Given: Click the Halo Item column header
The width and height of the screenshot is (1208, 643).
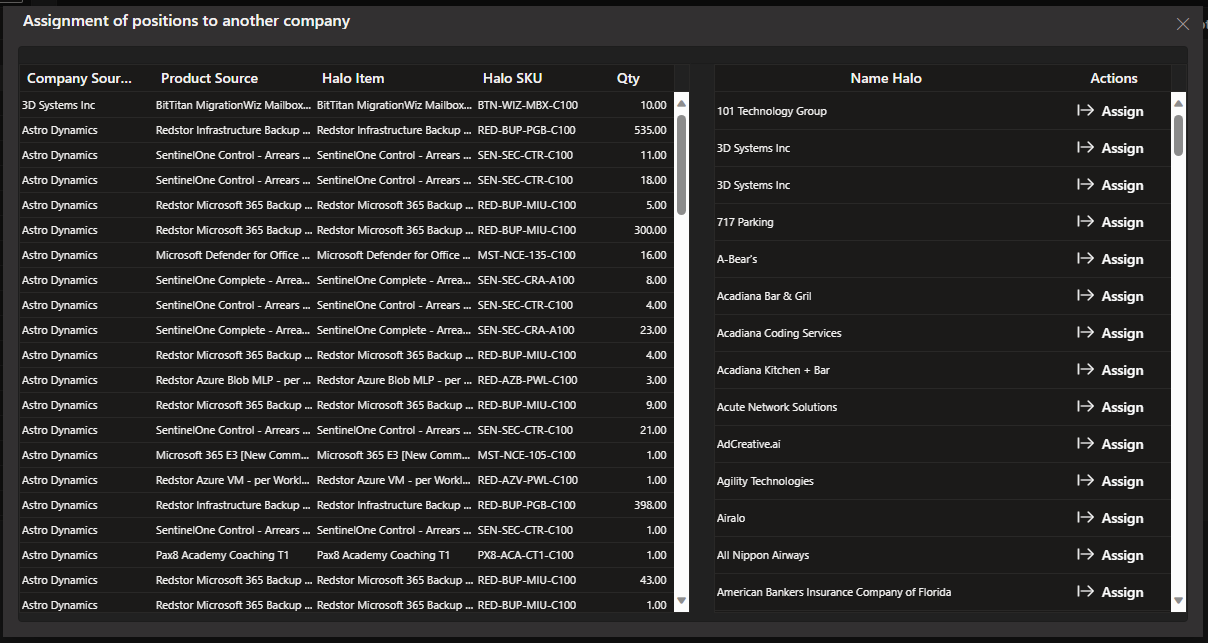Looking at the screenshot, I should click(x=353, y=78).
